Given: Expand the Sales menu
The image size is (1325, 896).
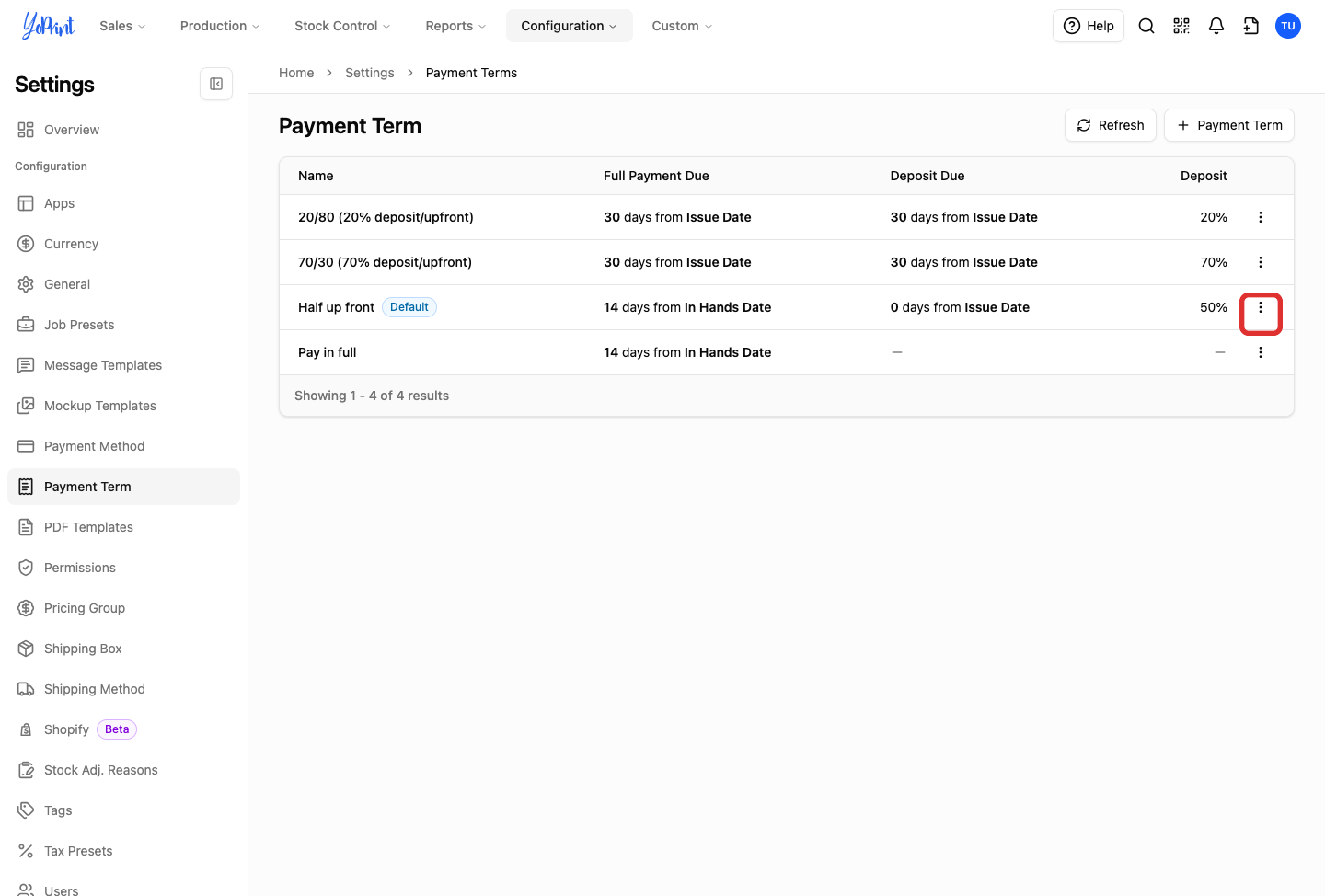Looking at the screenshot, I should [123, 26].
